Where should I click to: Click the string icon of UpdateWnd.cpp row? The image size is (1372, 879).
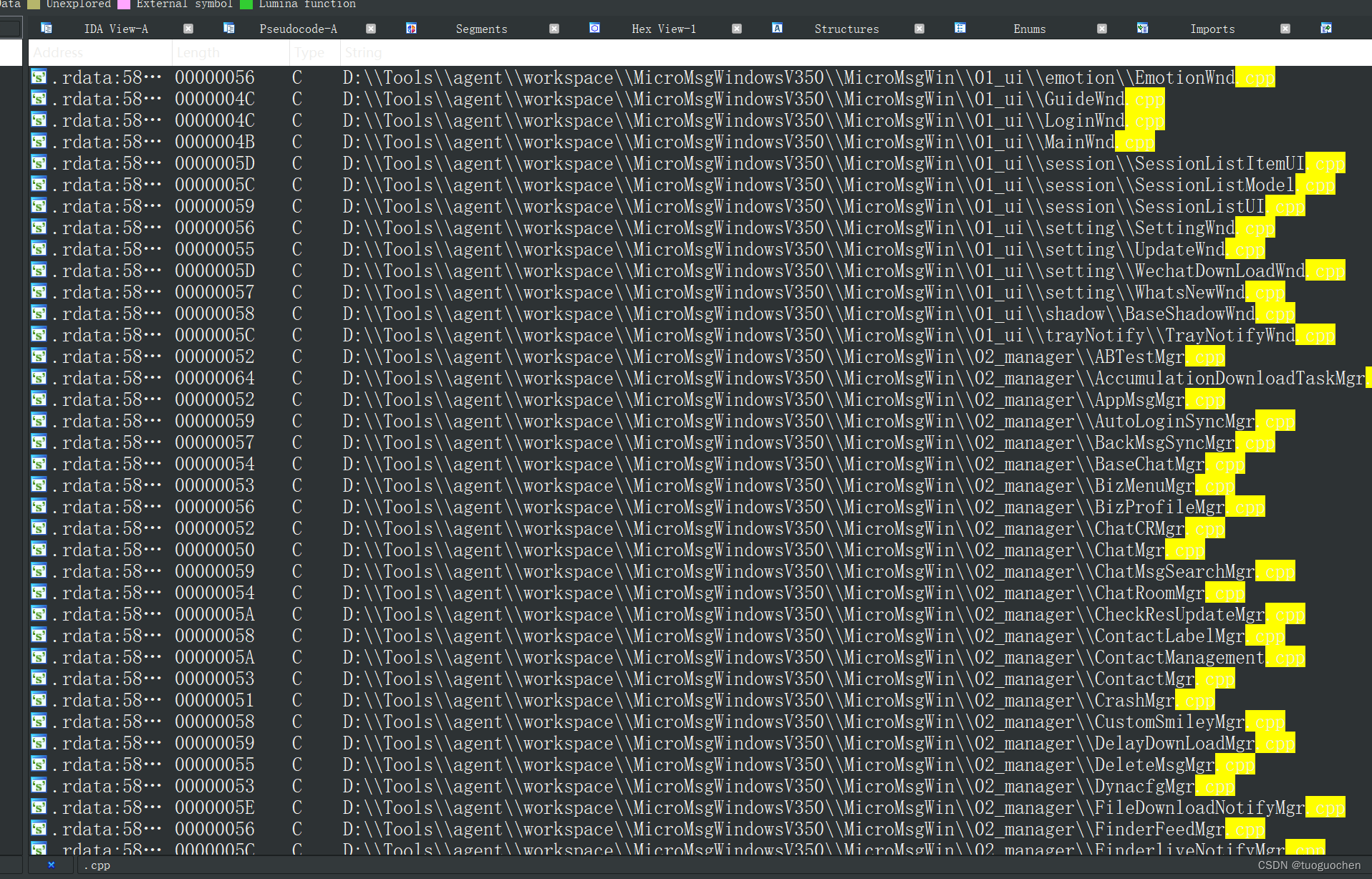pos(39,249)
